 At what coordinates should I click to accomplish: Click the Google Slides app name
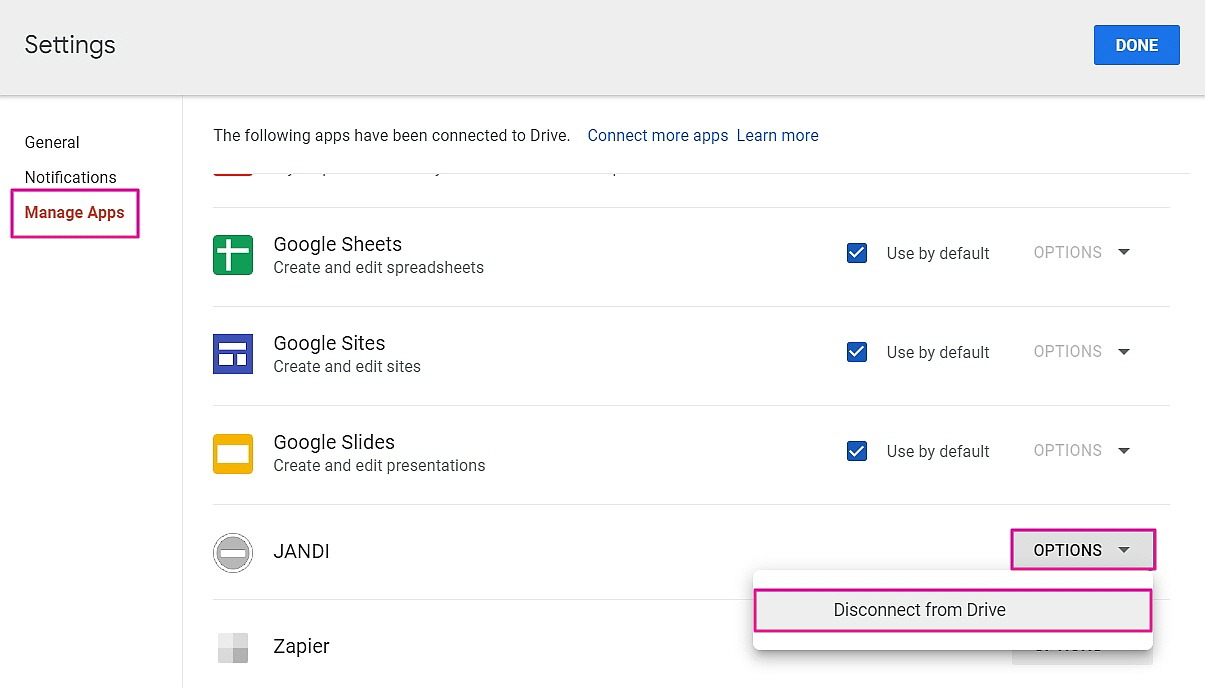click(x=334, y=442)
